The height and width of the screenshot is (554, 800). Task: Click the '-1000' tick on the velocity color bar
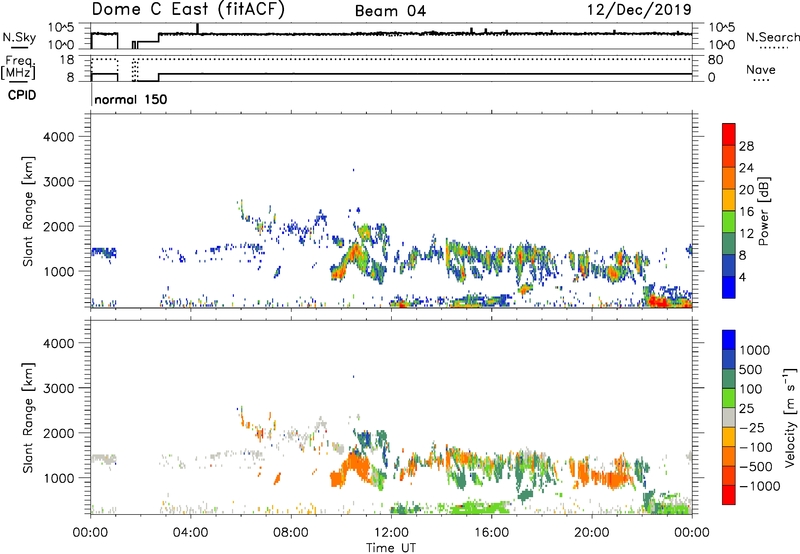pos(759,486)
